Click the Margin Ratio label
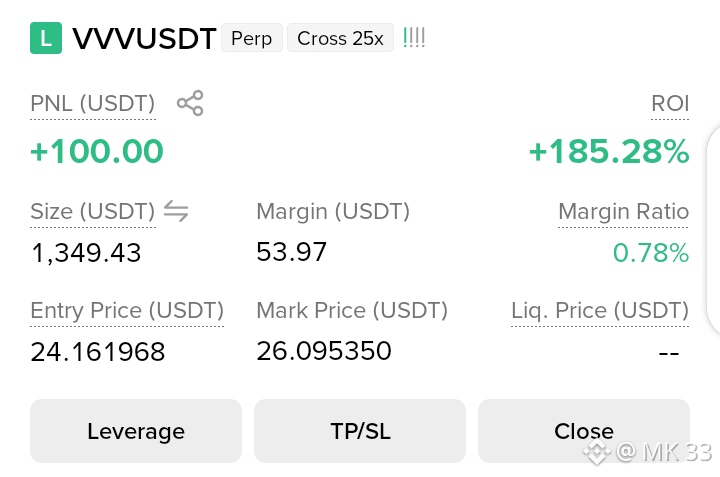 pos(624,212)
